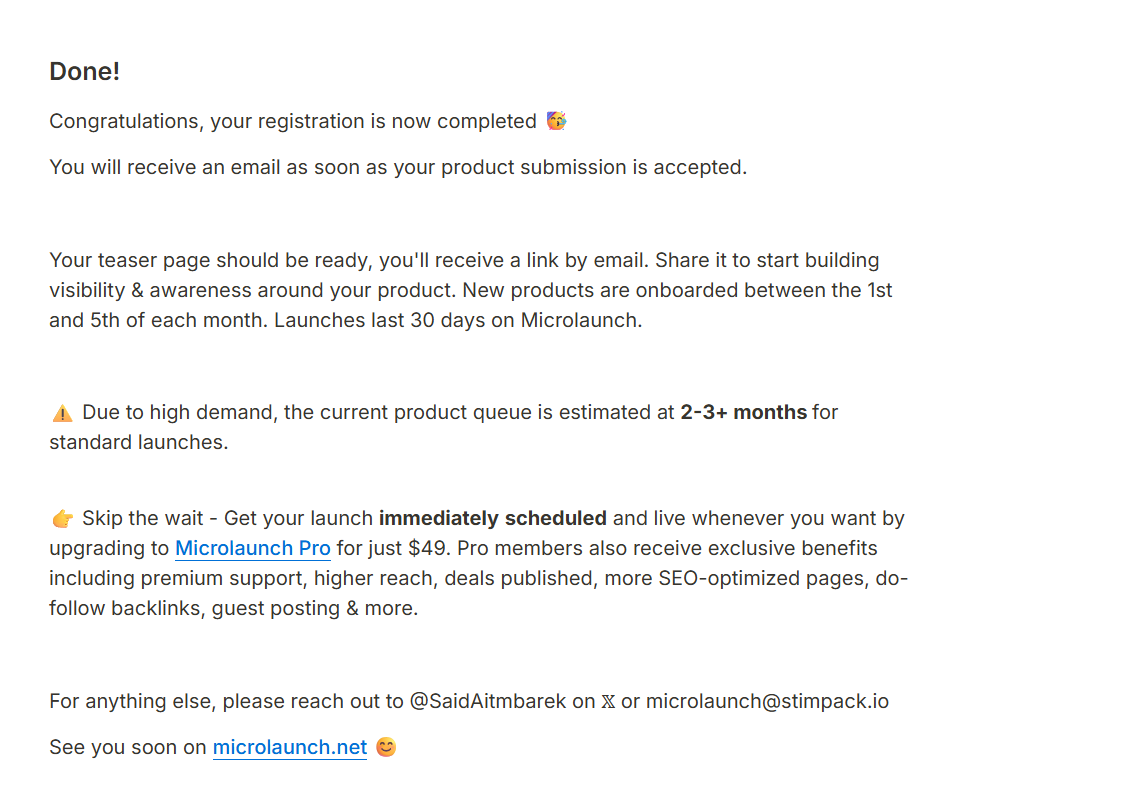Click the Done! heading

(x=85, y=71)
